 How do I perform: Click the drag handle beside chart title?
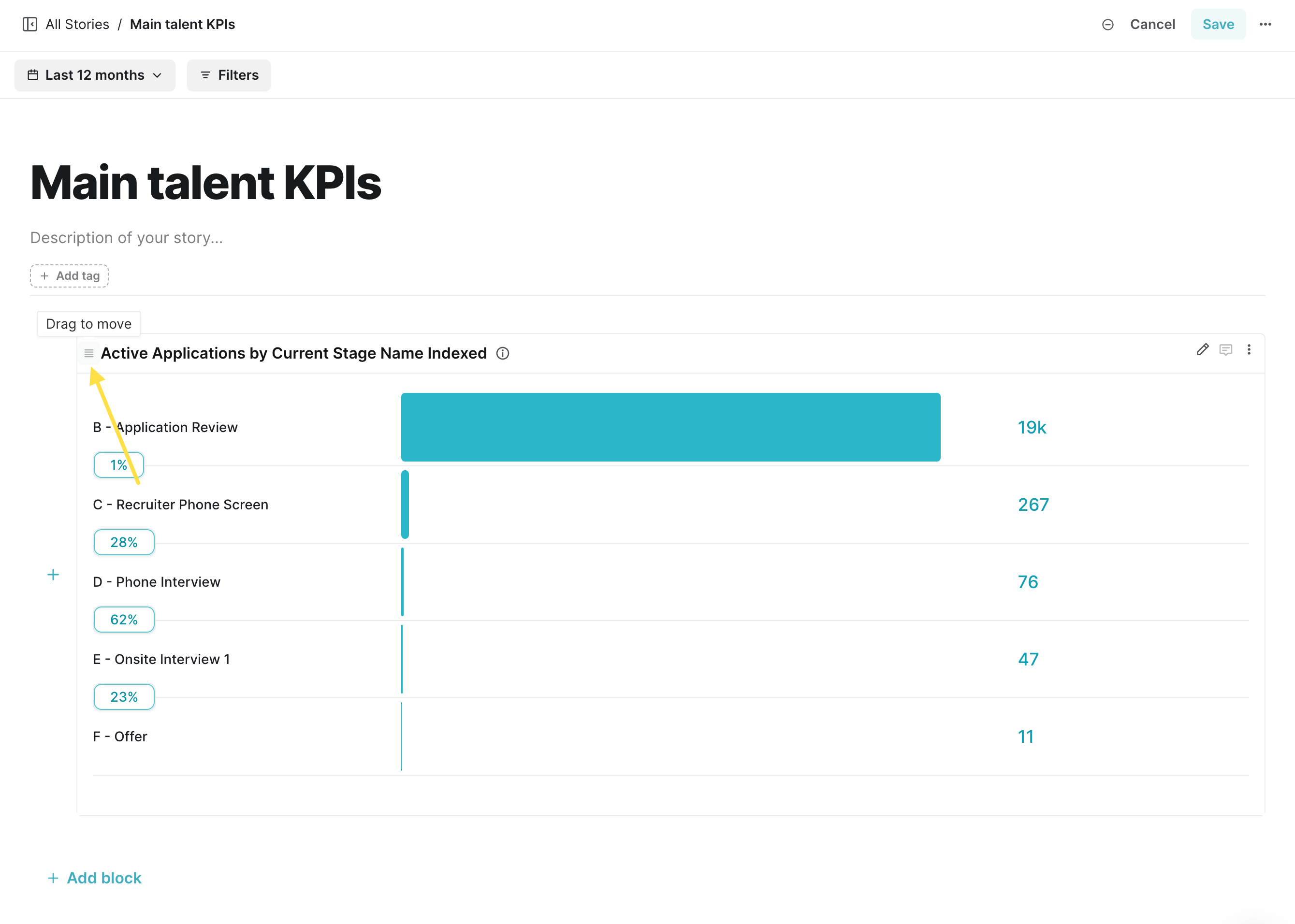pyautogui.click(x=89, y=353)
